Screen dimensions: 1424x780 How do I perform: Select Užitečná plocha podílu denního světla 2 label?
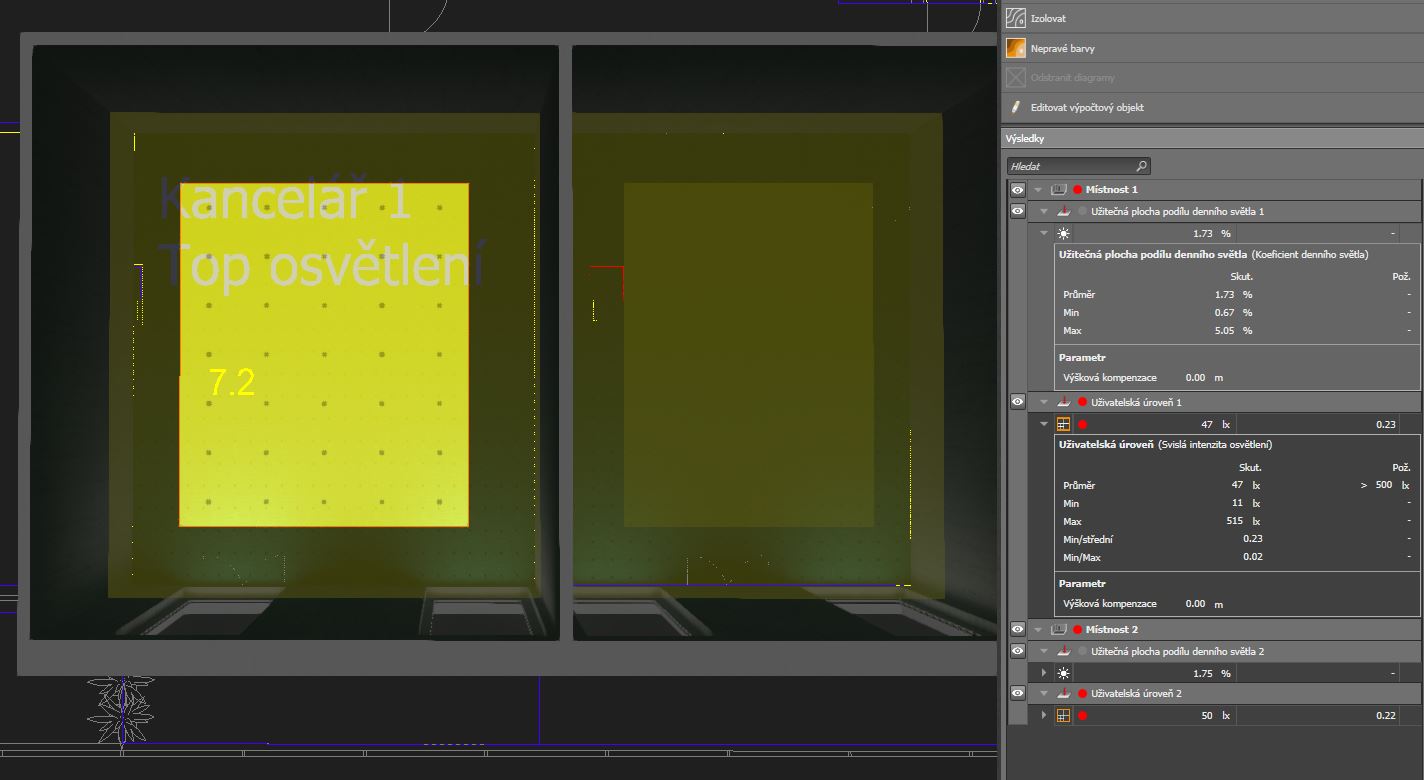point(1177,651)
